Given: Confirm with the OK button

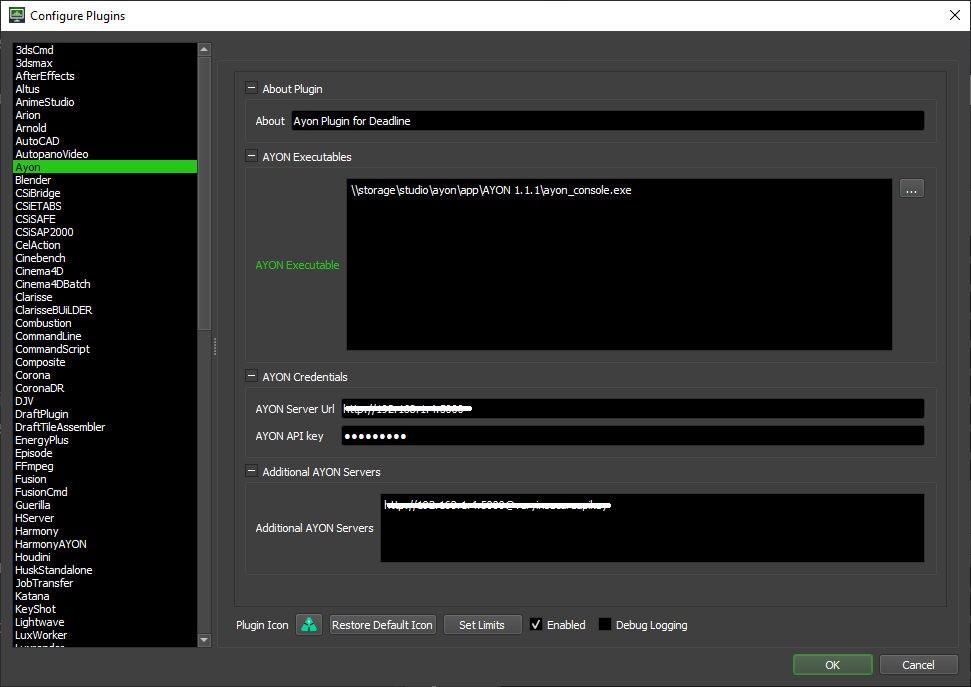Looking at the screenshot, I should point(832,665).
